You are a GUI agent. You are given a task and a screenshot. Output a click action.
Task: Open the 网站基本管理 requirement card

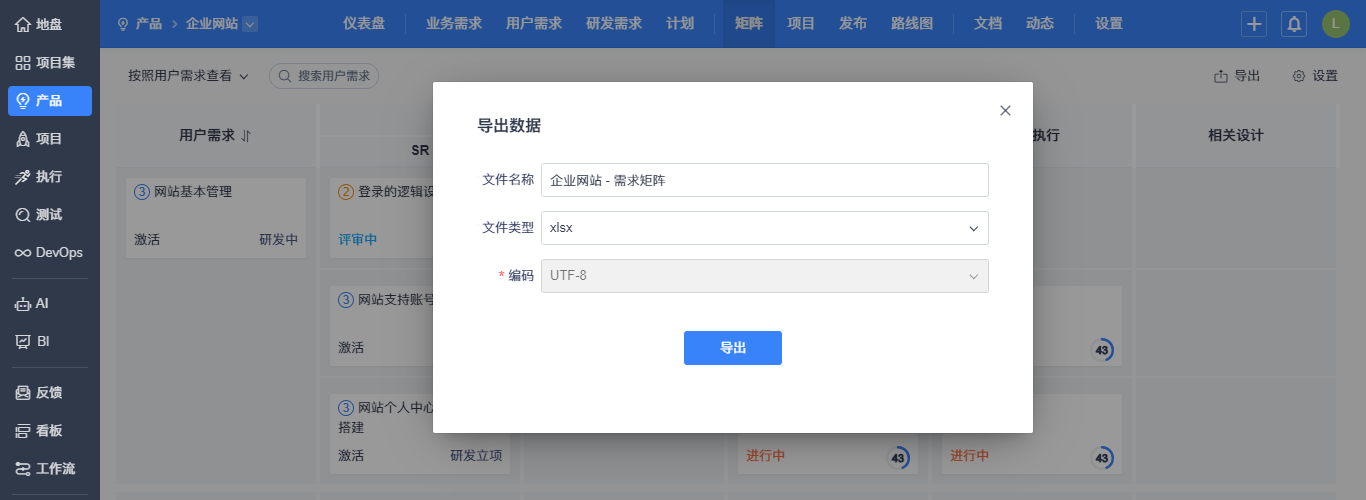(216, 218)
